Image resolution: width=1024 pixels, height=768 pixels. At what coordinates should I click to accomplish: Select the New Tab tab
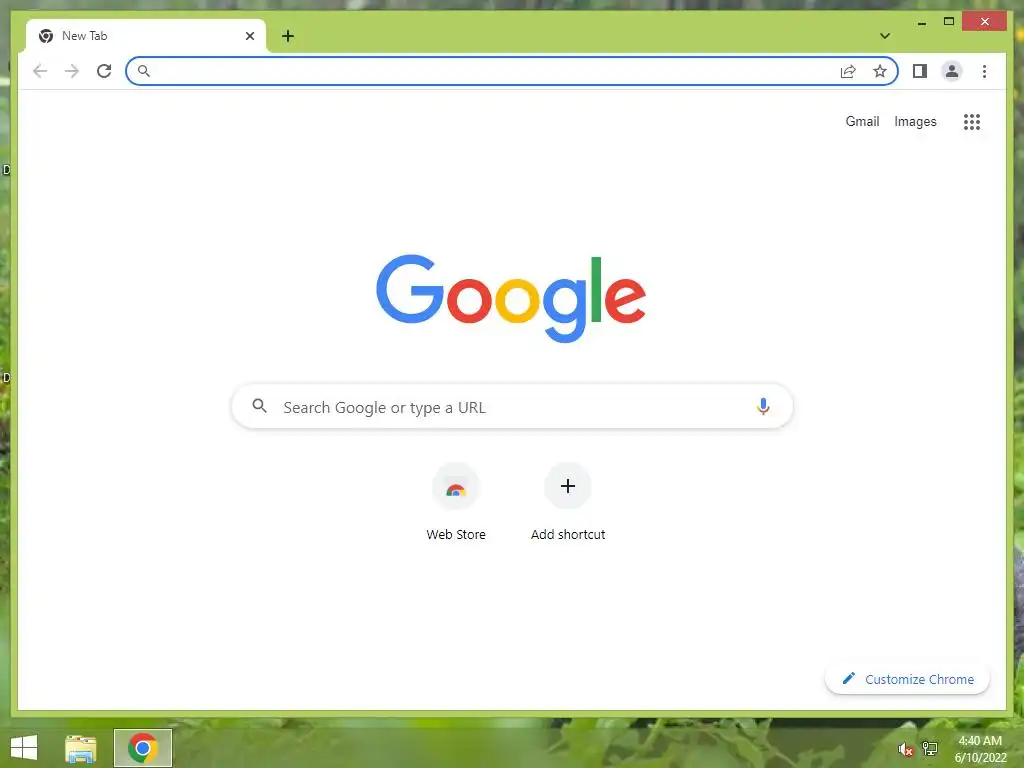[x=146, y=36]
